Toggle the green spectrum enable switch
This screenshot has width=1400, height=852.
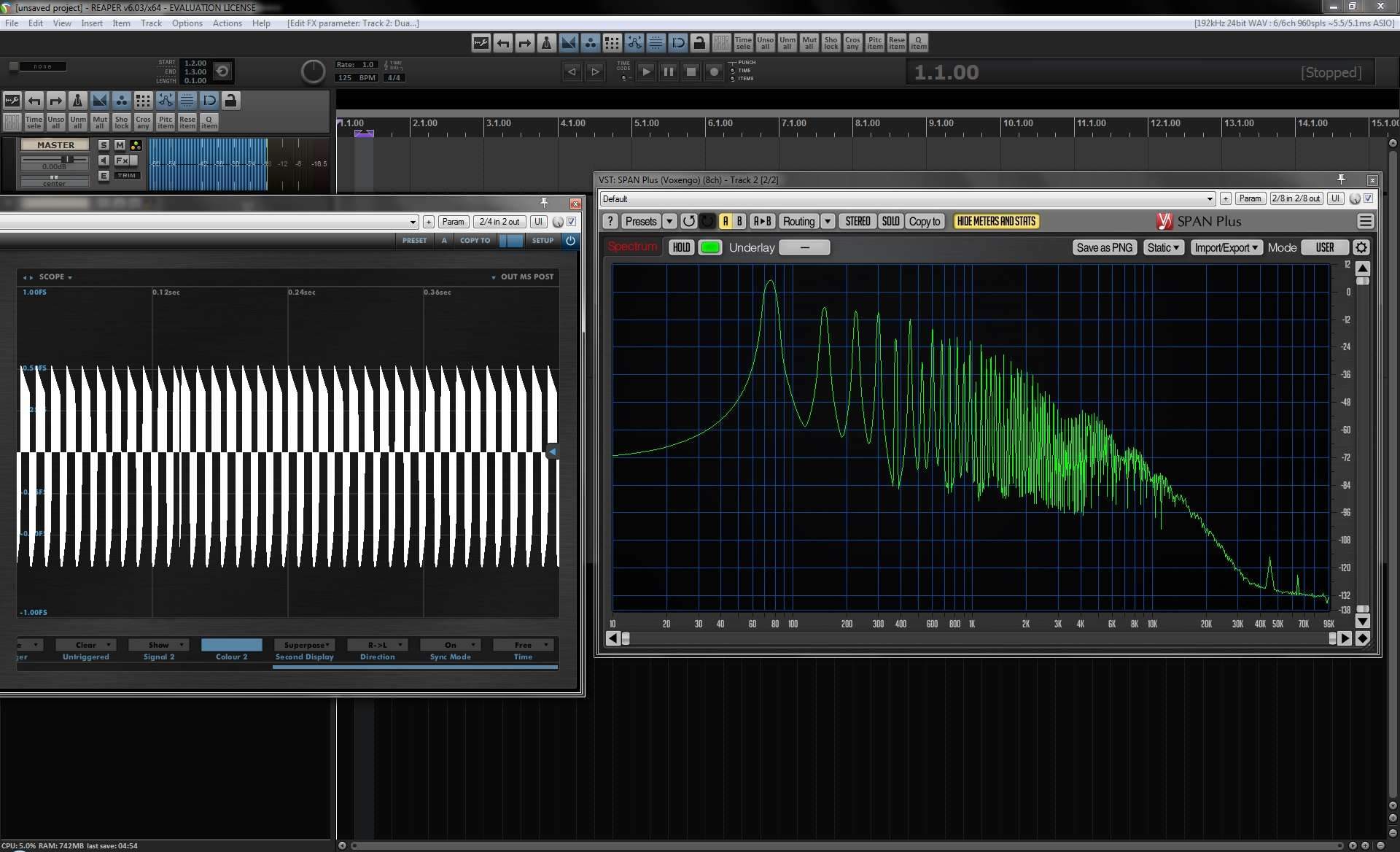tap(710, 247)
